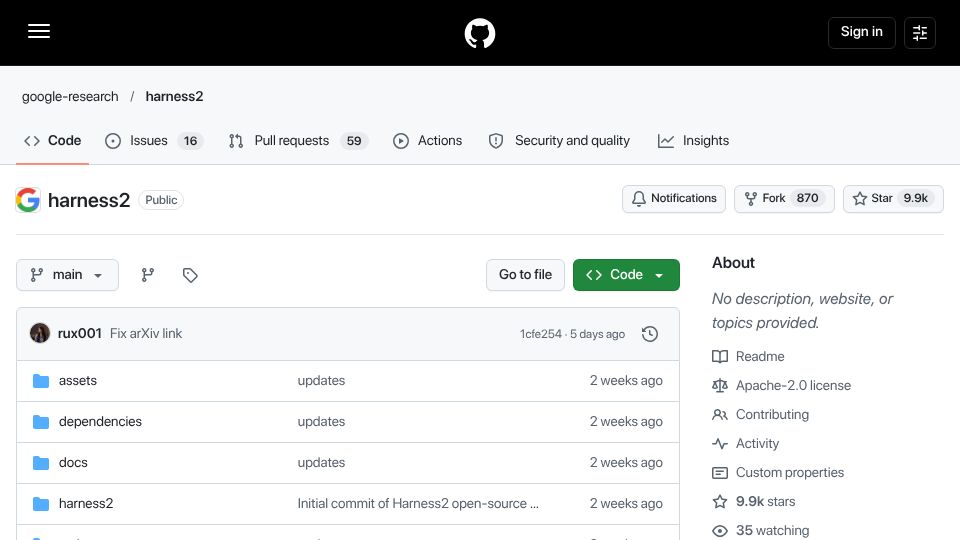This screenshot has height=540, width=960.
Task: Open the appearance settings sliders icon
Action: coord(920,32)
